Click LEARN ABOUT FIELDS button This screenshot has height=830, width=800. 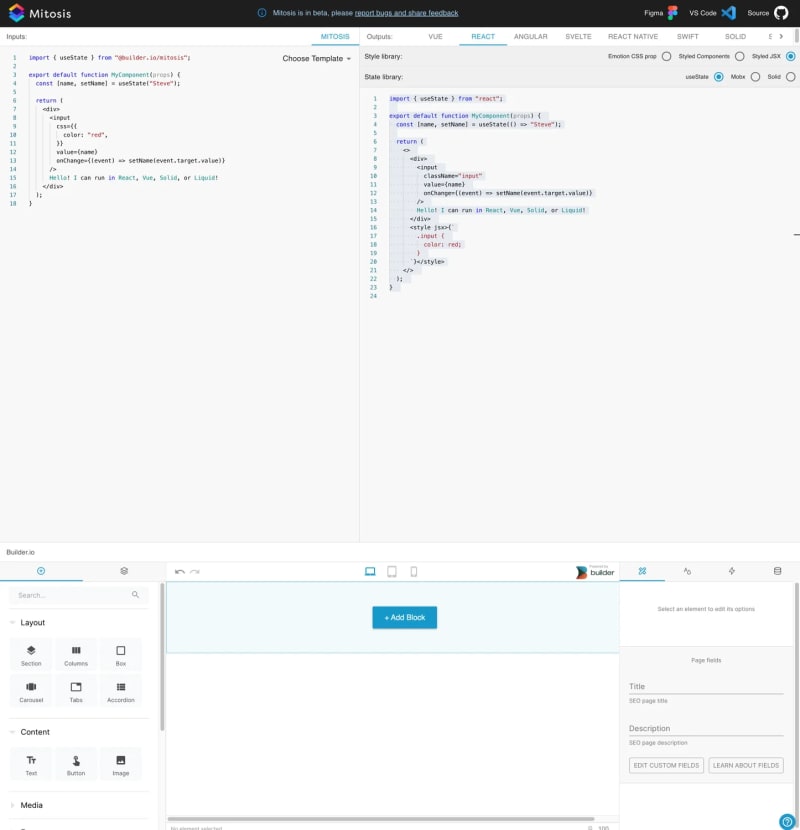745,765
